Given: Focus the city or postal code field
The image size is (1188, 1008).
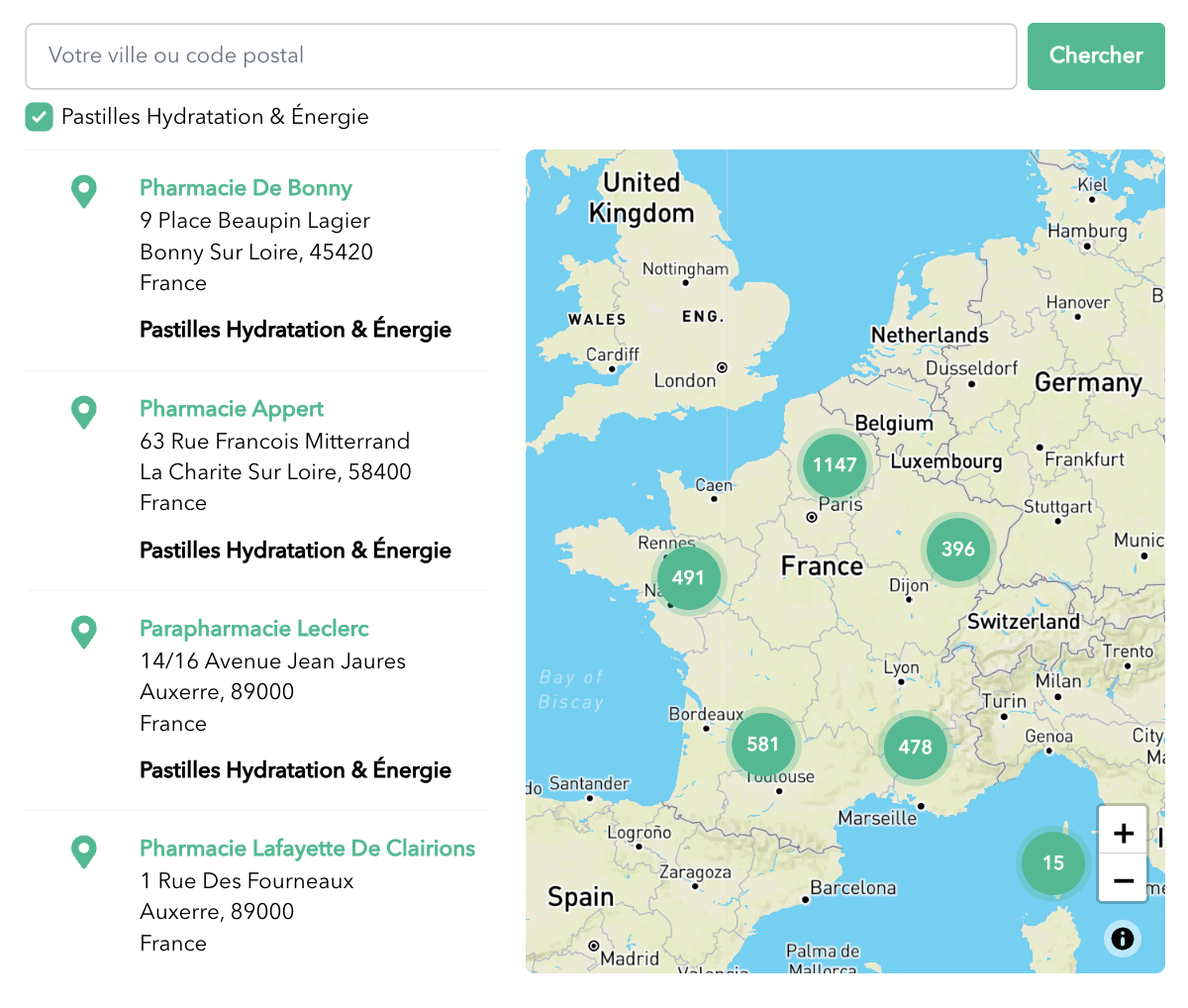Looking at the screenshot, I should [521, 56].
